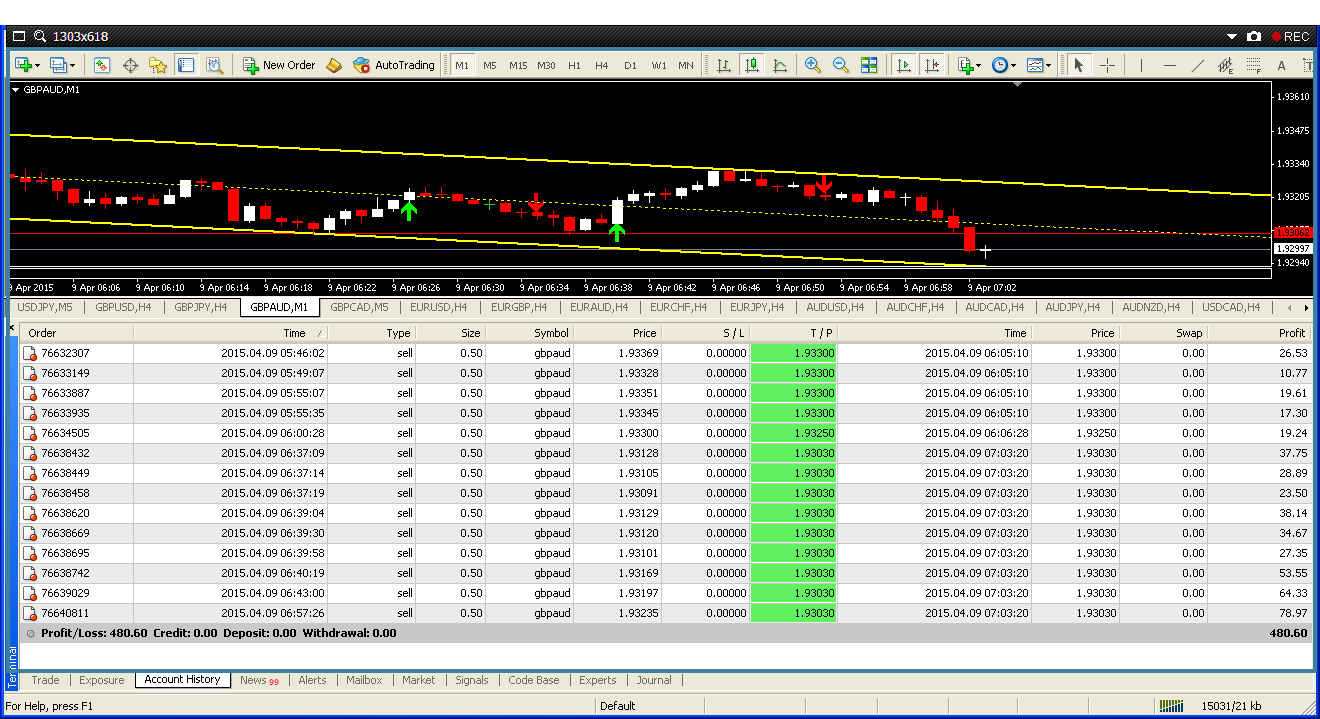Click the MN monthly timeframe button
Viewport: 1320px width, 719px height.
click(x=685, y=65)
